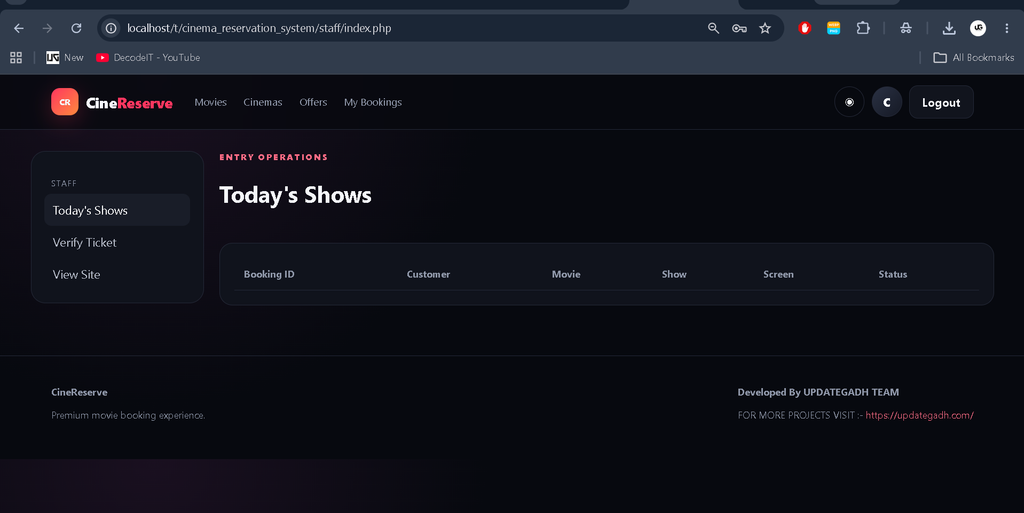Click Developed By UPDATEGADH TEAM text
Screen dimensions: 1024x513
tap(818, 392)
